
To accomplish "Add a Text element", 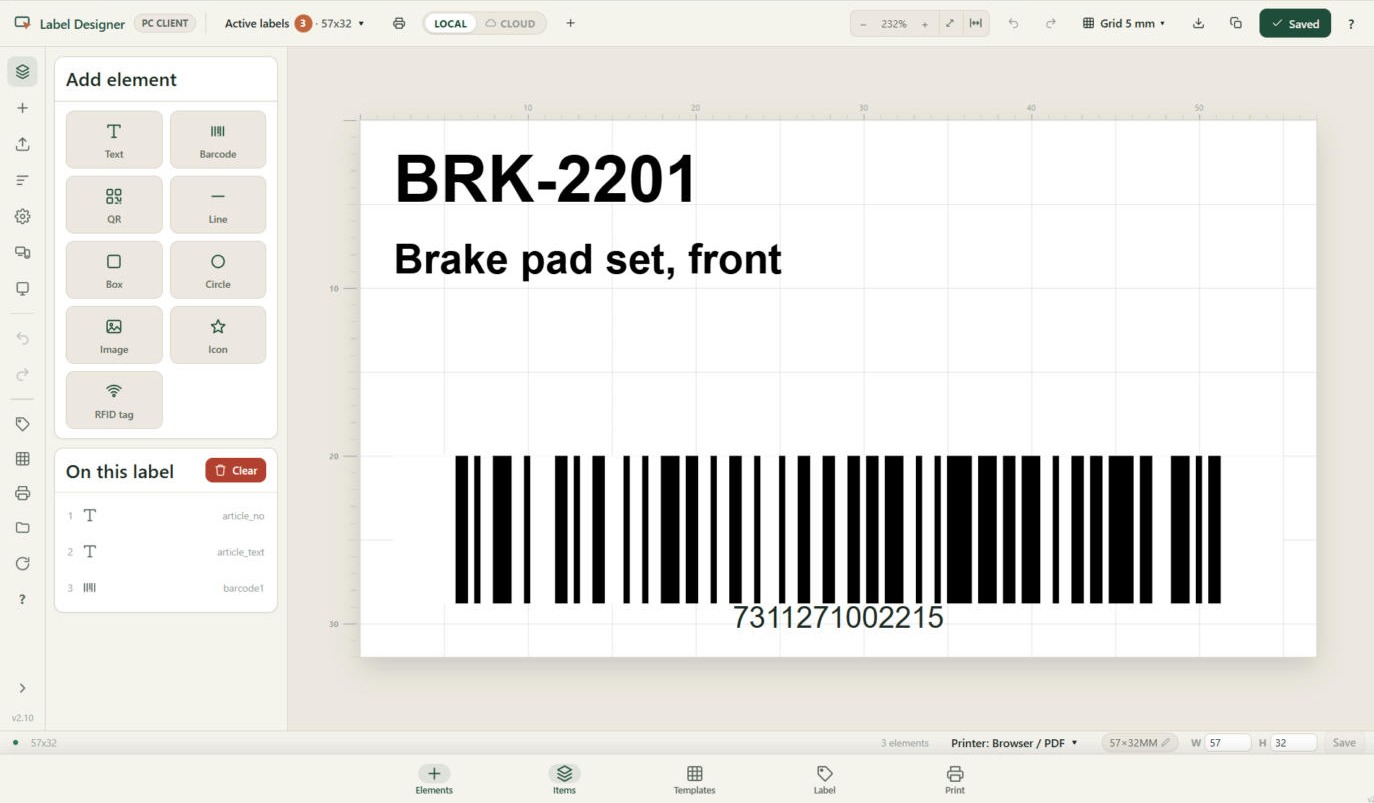I will [x=114, y=140].
